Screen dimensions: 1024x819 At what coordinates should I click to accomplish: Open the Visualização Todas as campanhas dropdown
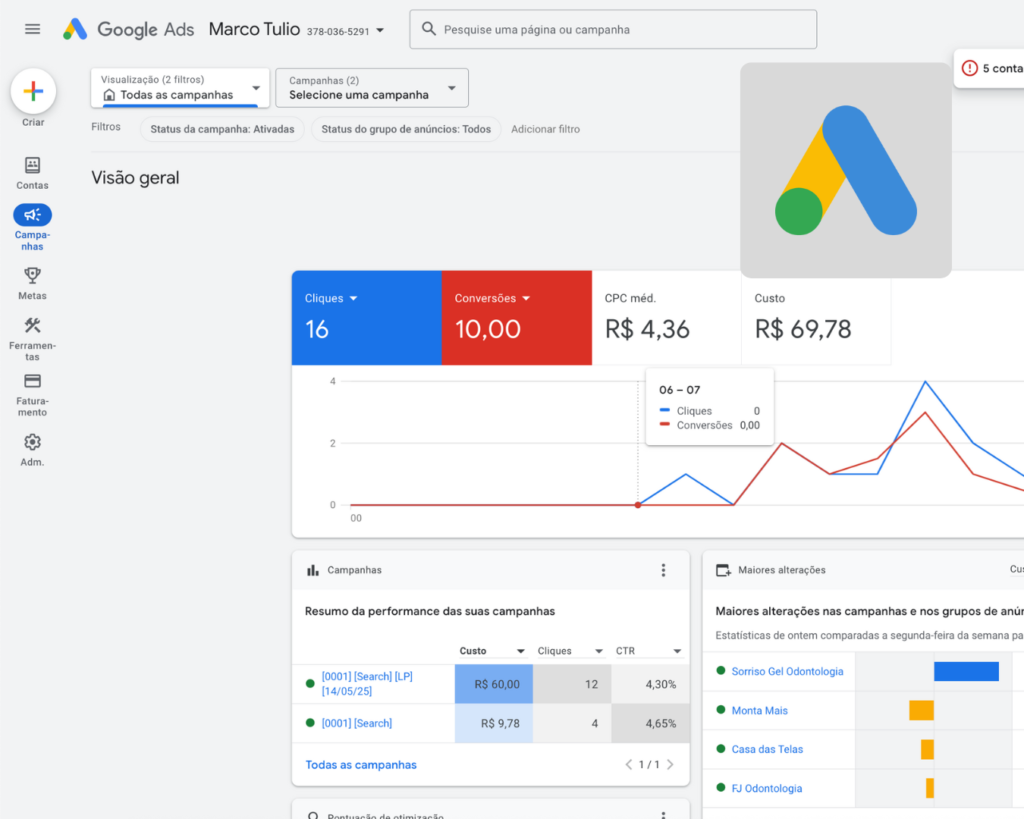click(180, 88)
